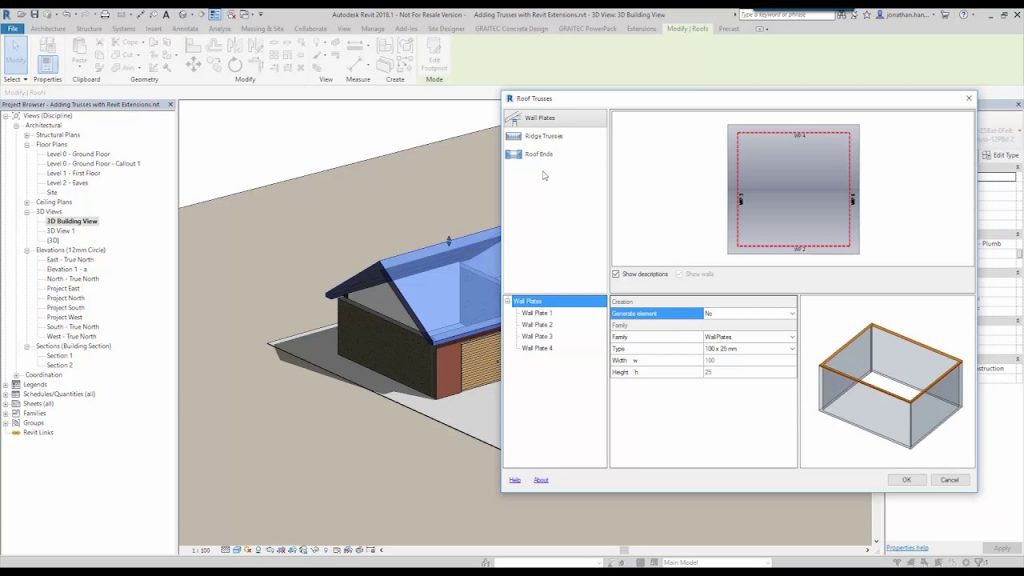Image resolution: width=1024 pixels, height=576 pixels.
Task: Open the Generate element dropdown
Action: pyautogui.click(x=792, y=313)
